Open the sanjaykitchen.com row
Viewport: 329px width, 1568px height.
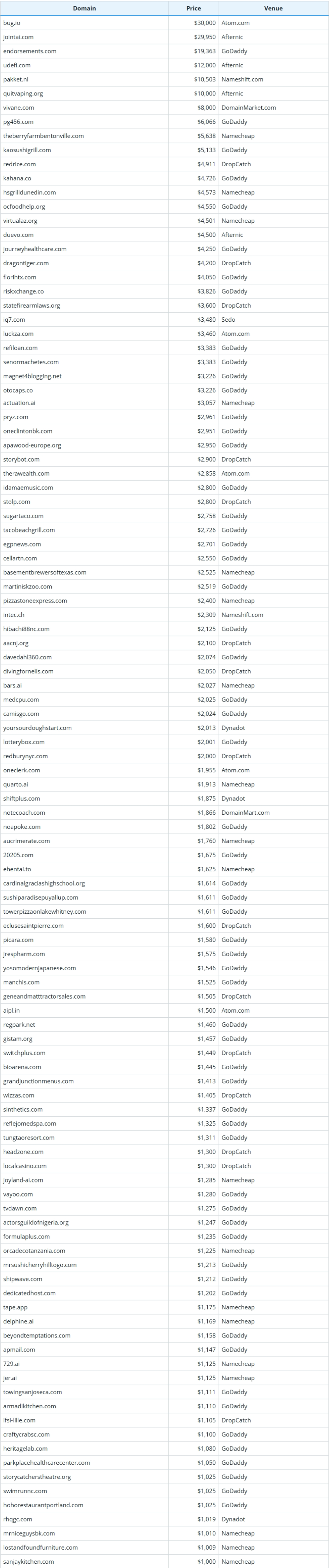[164, 1561]
